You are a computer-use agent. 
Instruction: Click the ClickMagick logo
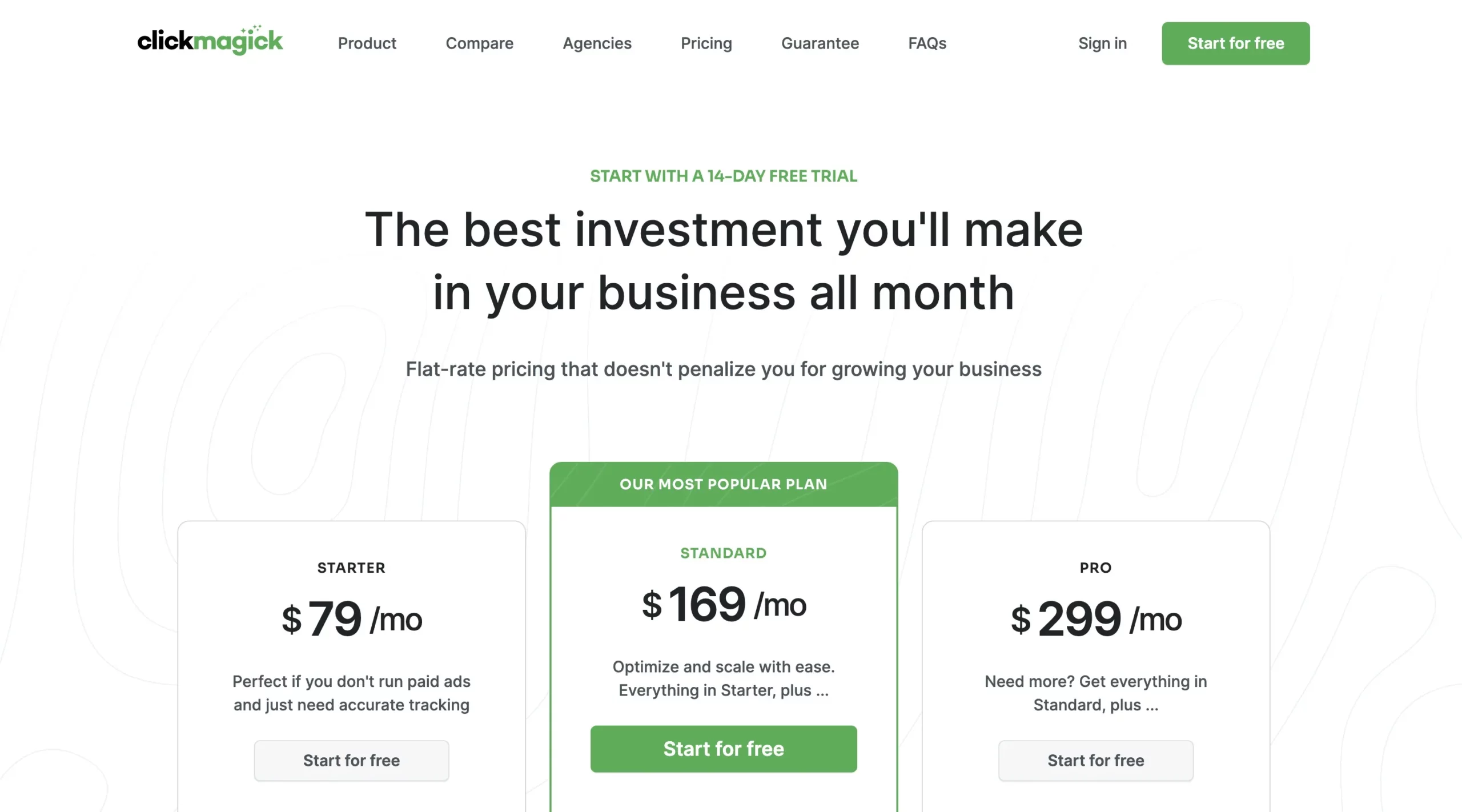[210, 41]
